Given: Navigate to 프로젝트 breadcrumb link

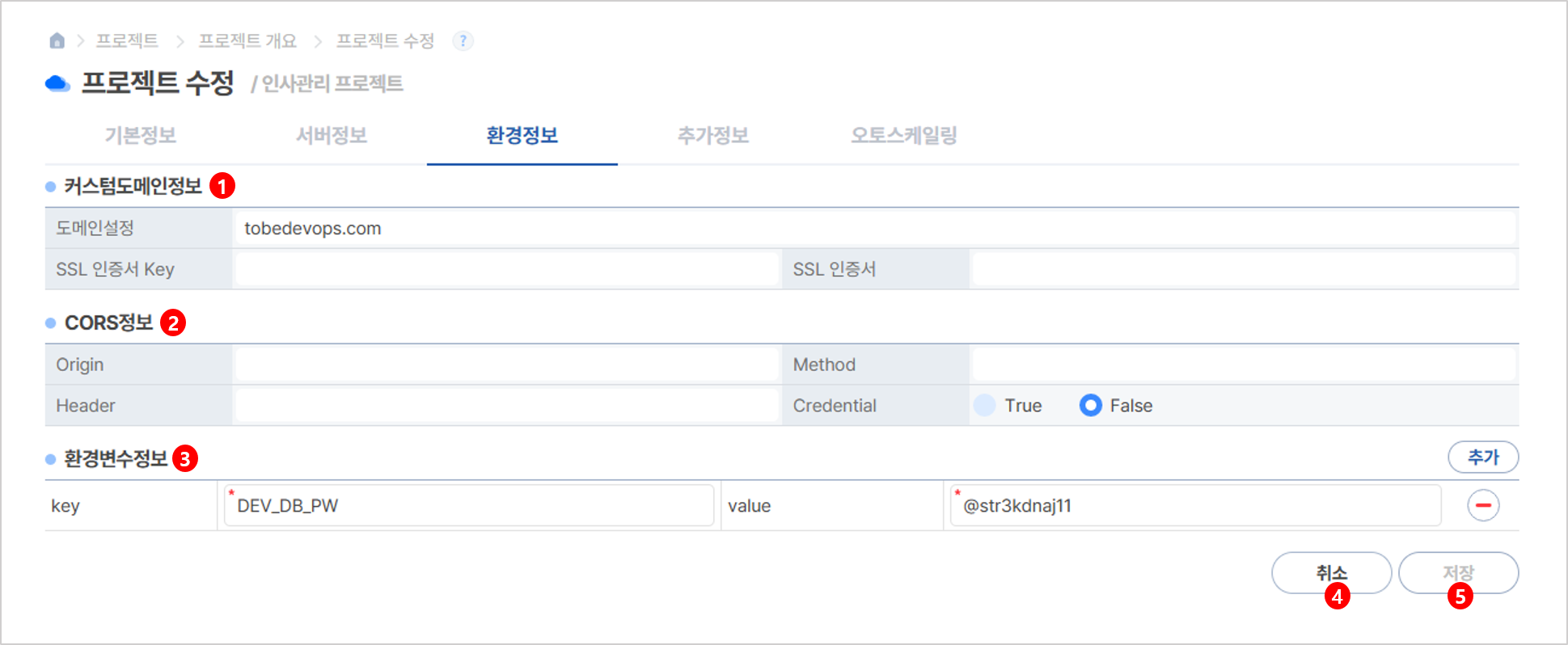Looking at the screenshot, I should (128, 40).
